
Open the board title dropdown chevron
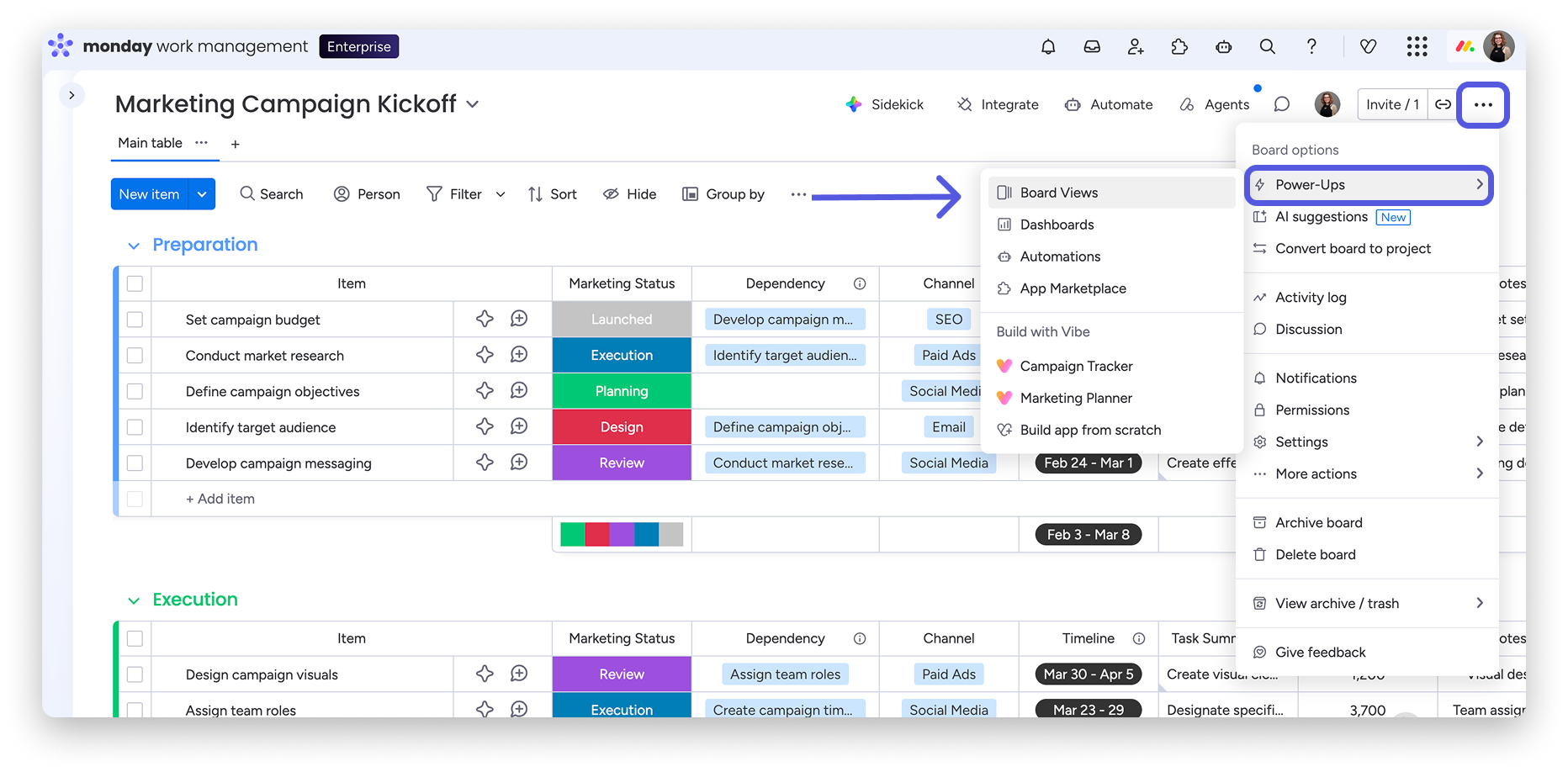coord(473,104)
